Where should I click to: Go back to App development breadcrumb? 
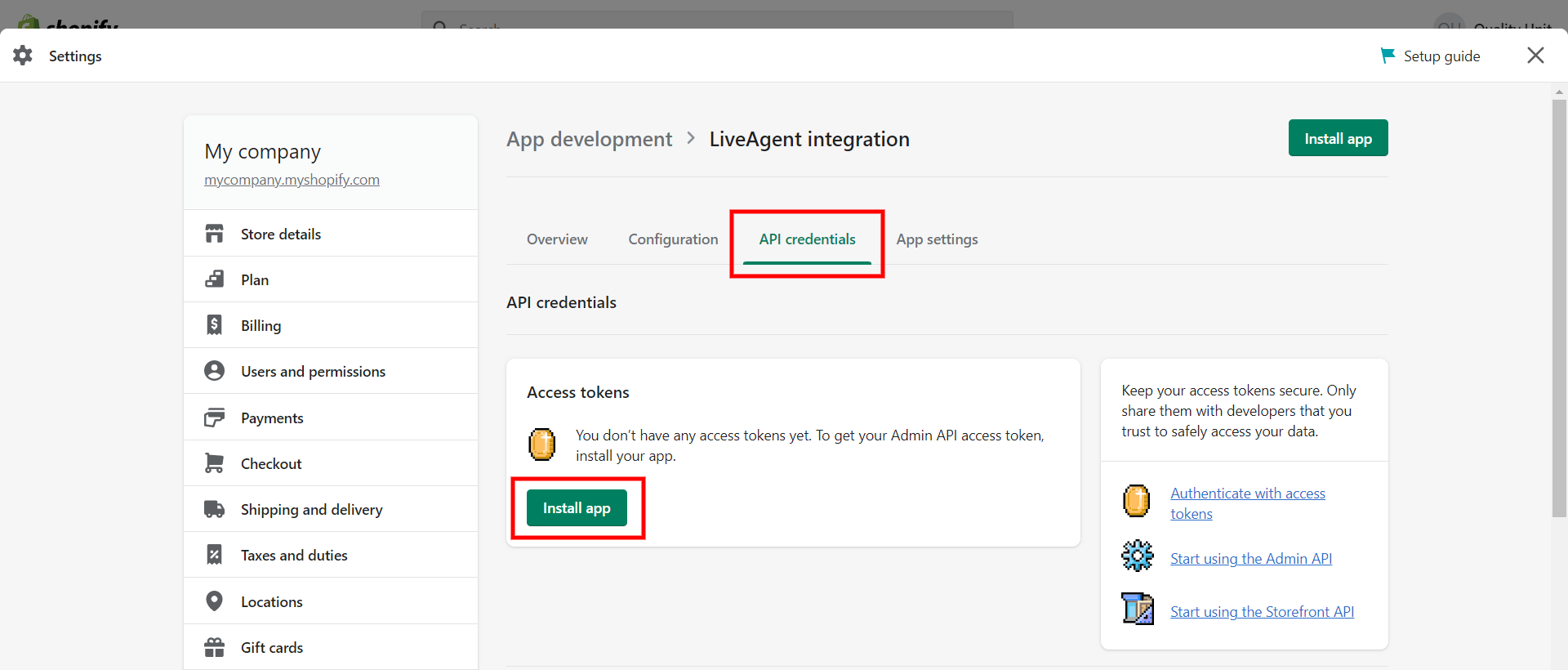pyautogui.click(x=589, y=140)
